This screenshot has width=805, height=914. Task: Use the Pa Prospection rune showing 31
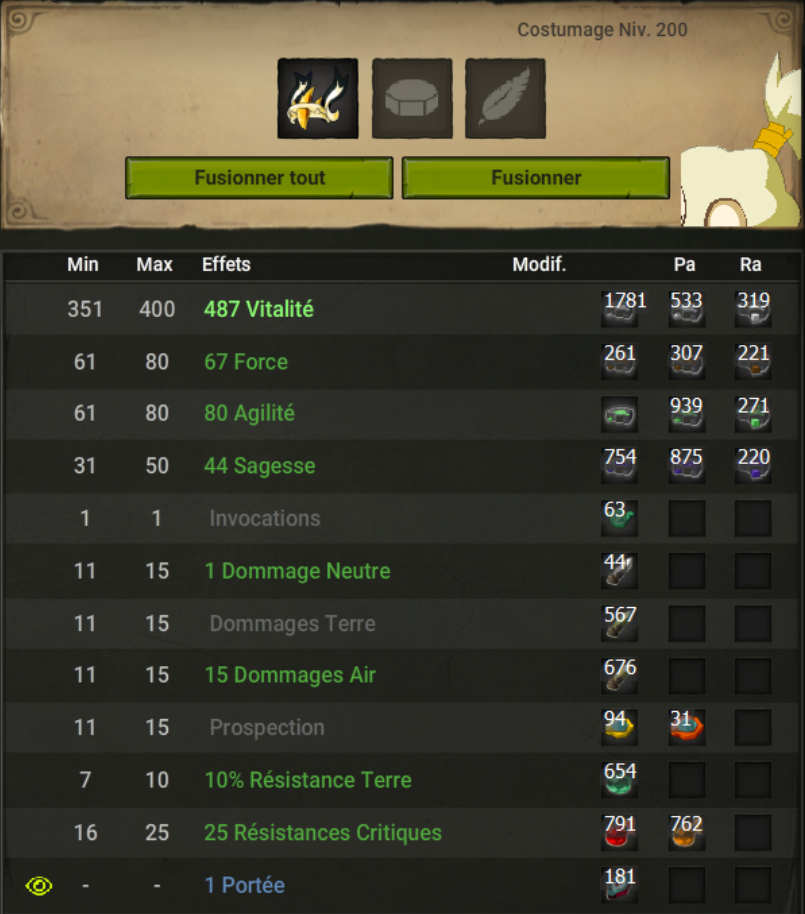tap(687, 727)
